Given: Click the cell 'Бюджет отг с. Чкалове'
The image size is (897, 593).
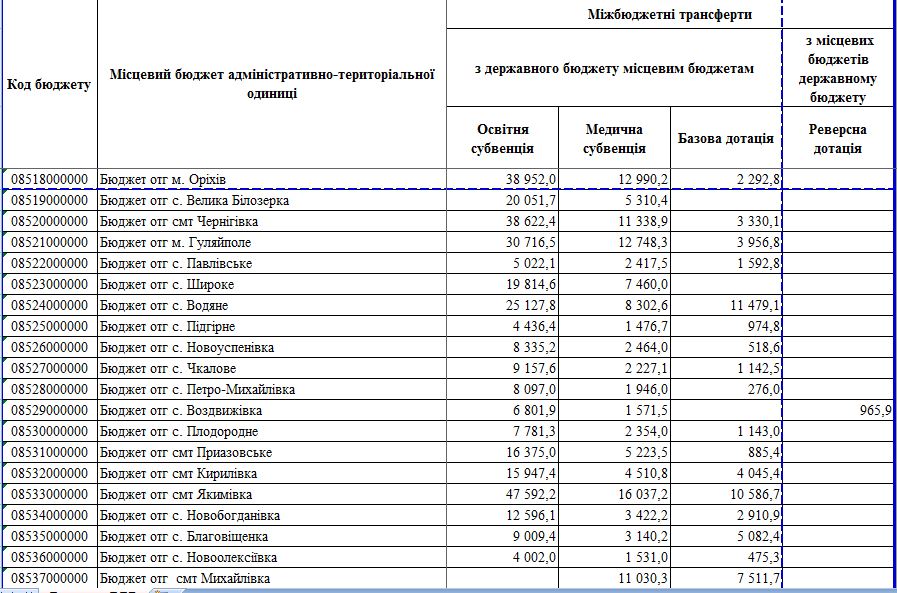Looking at the screenshot, I should pos(272,368).
